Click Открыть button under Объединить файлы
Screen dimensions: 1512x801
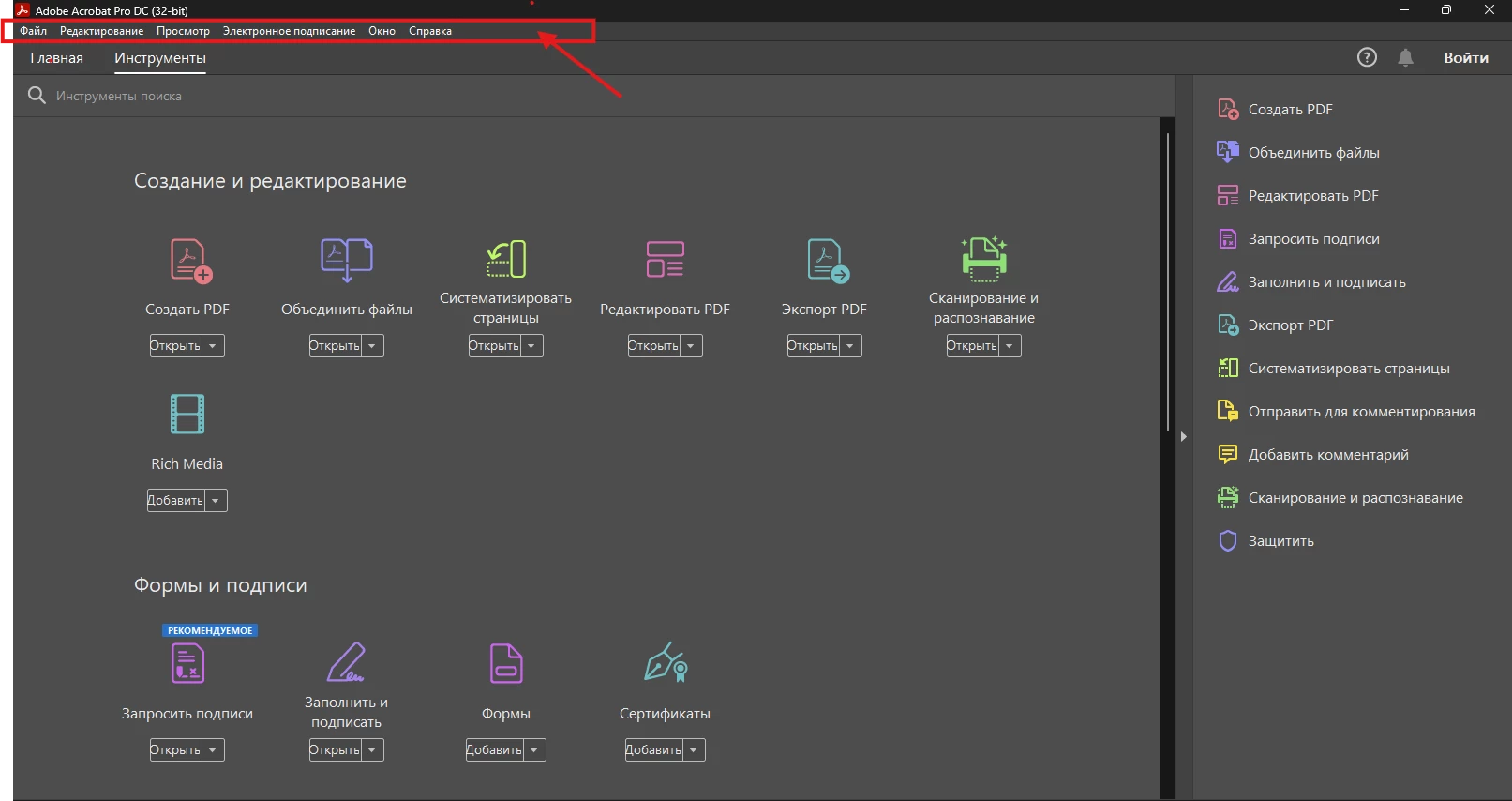click(x=336, y=346)
